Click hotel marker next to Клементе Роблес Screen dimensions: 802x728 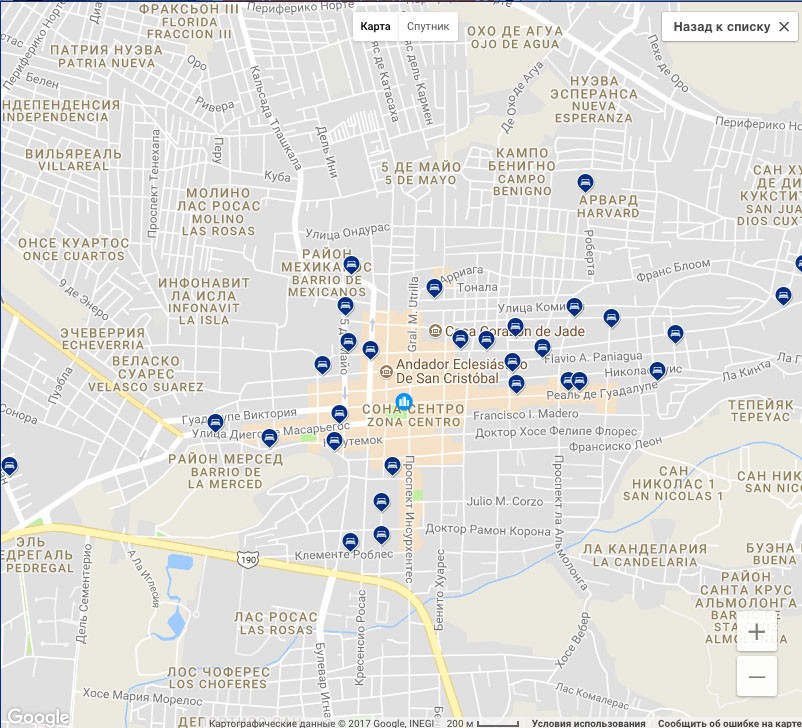coord(350,541)
